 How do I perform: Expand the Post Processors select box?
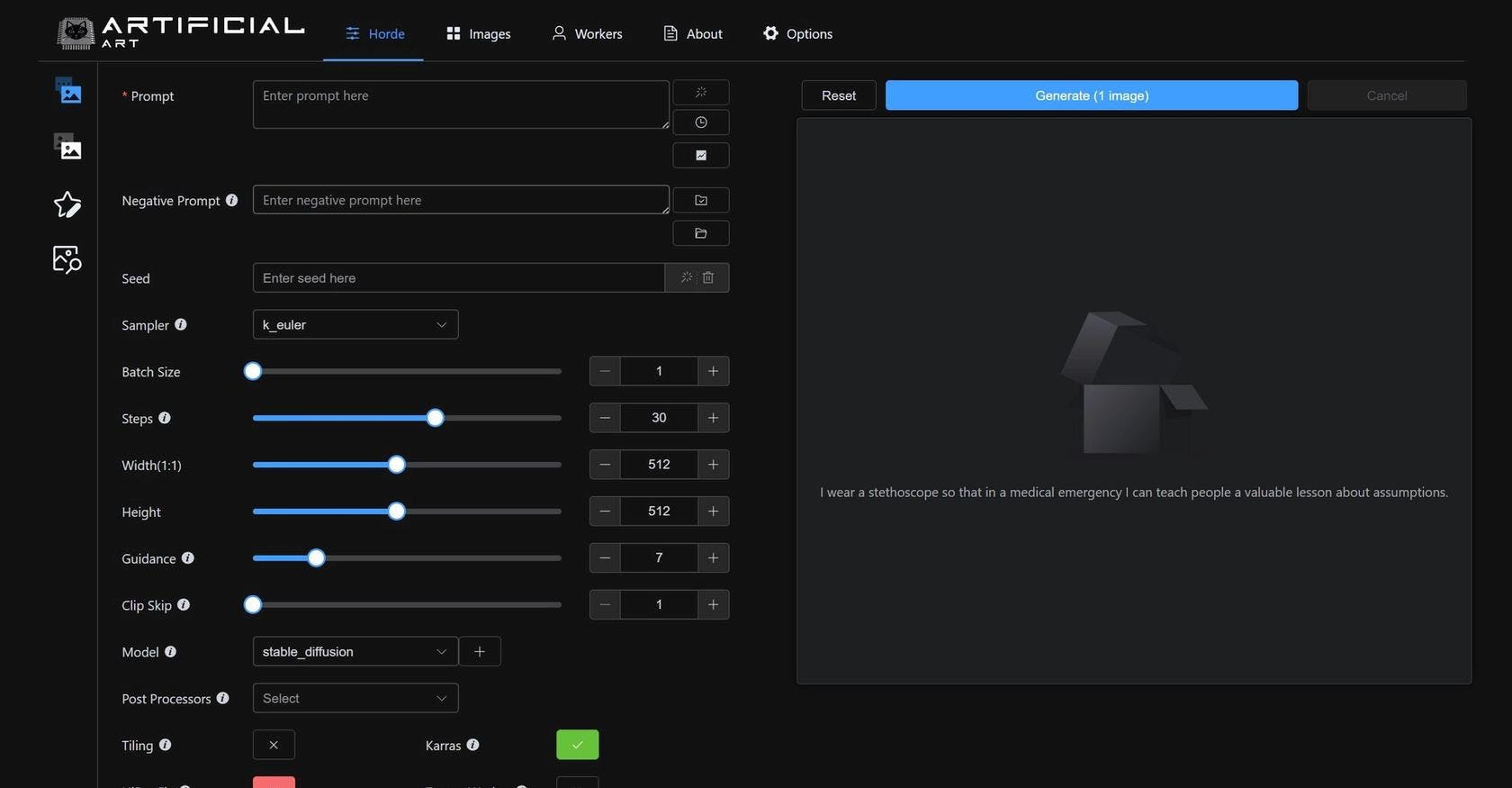355,698
